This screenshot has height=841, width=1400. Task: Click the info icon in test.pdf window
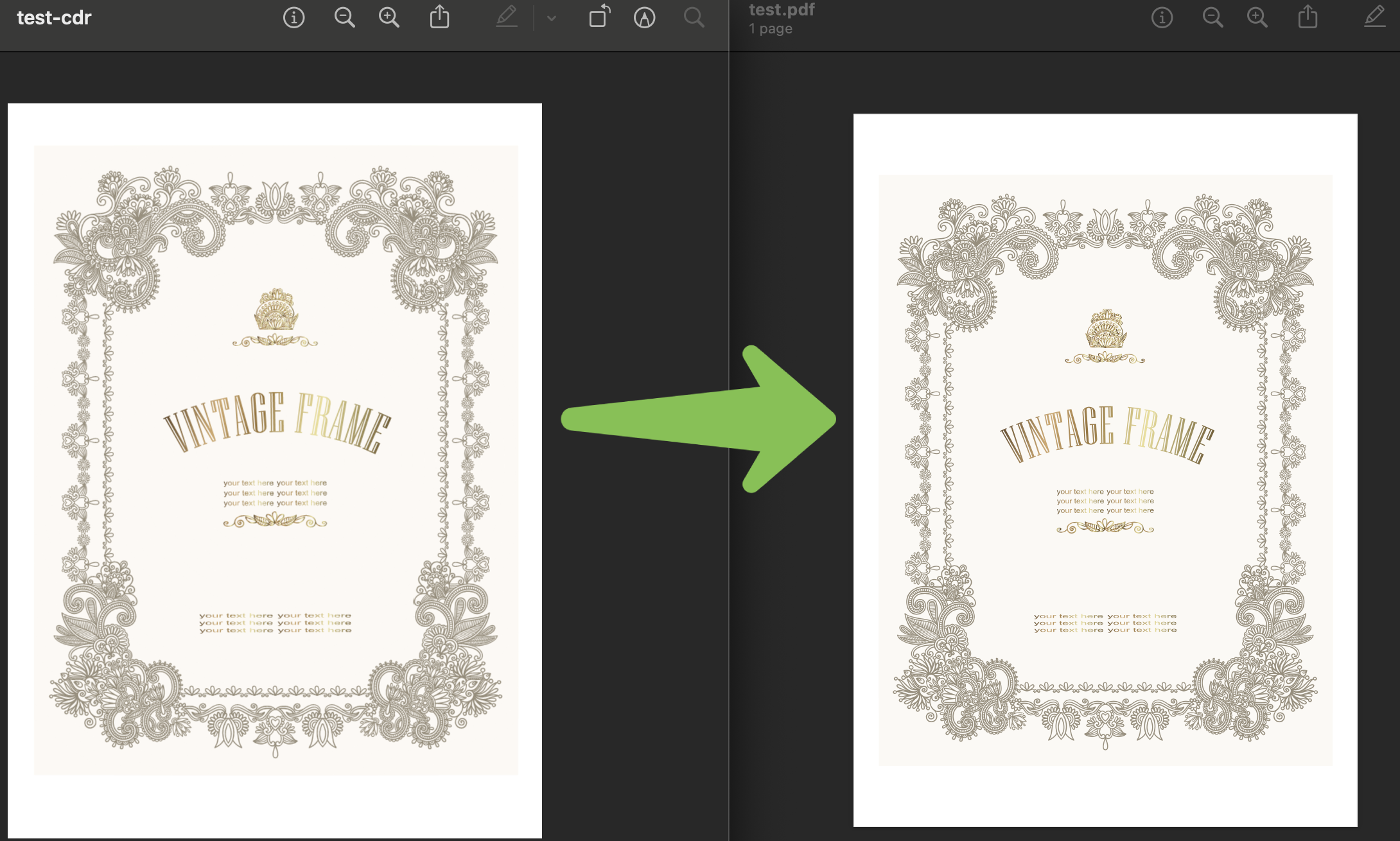[x=1161, y=17]
